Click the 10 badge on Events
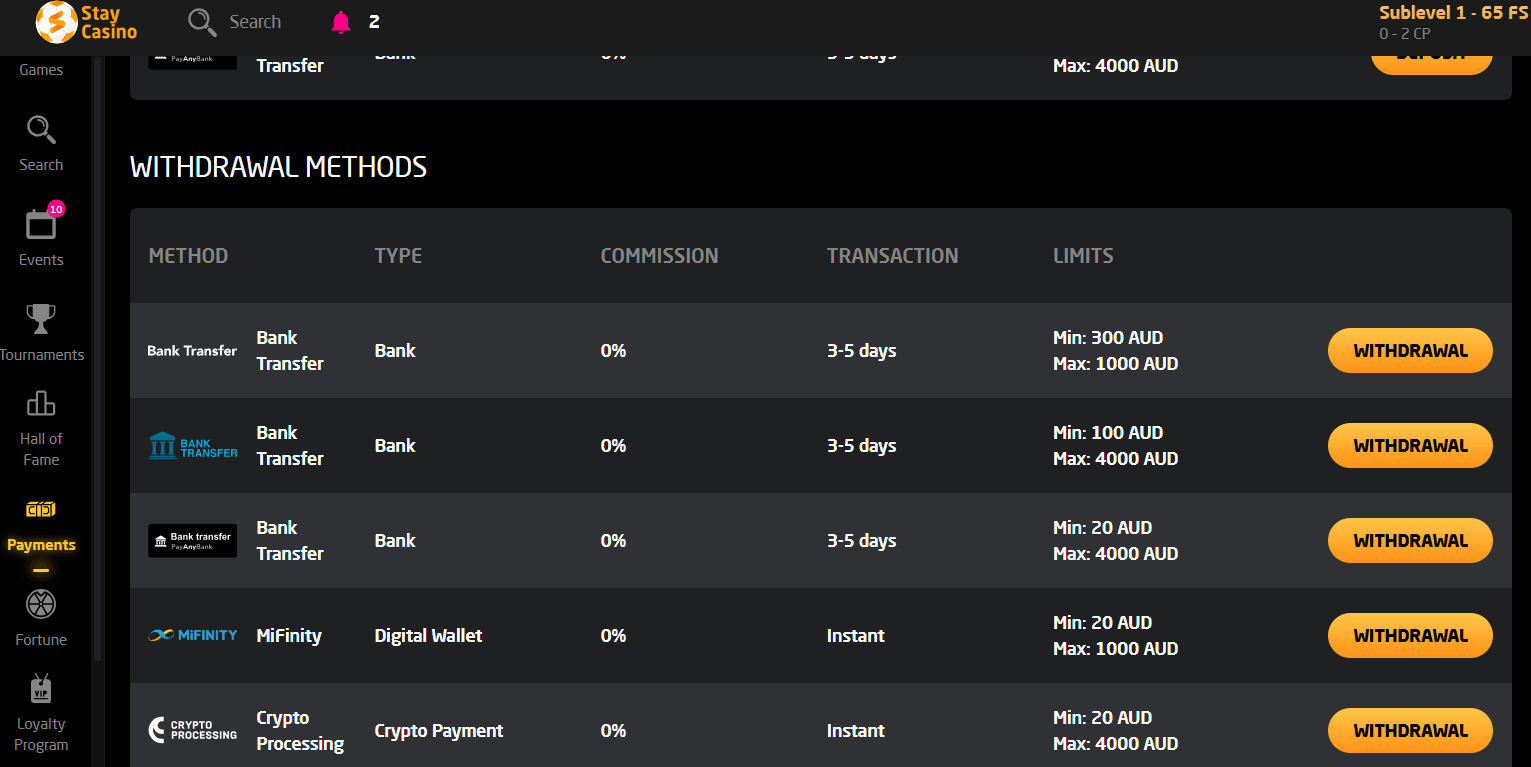Image resolution: width=1531 pixels, height=767 pixels. [56, 209]
